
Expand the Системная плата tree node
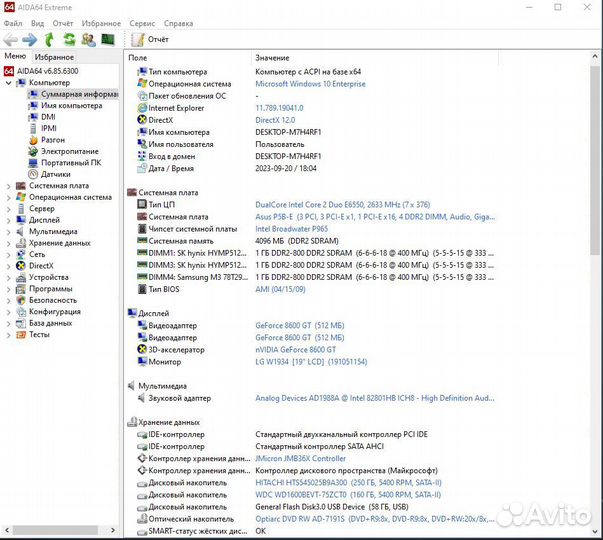pyautogui.click(x=8, y=186)
